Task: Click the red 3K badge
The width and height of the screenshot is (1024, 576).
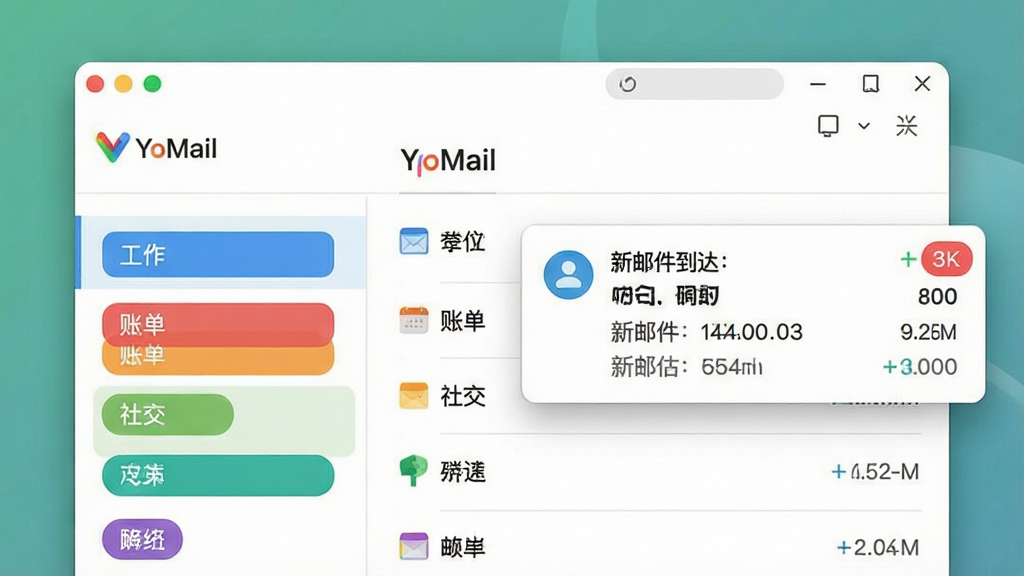Action: [946, 259]
